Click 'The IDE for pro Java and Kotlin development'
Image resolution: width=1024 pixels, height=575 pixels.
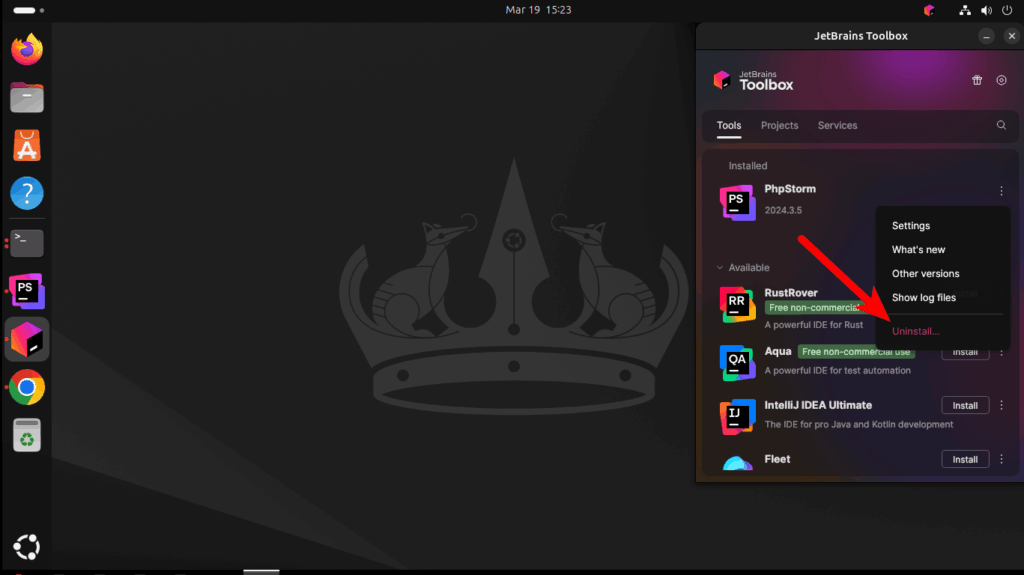859,425
